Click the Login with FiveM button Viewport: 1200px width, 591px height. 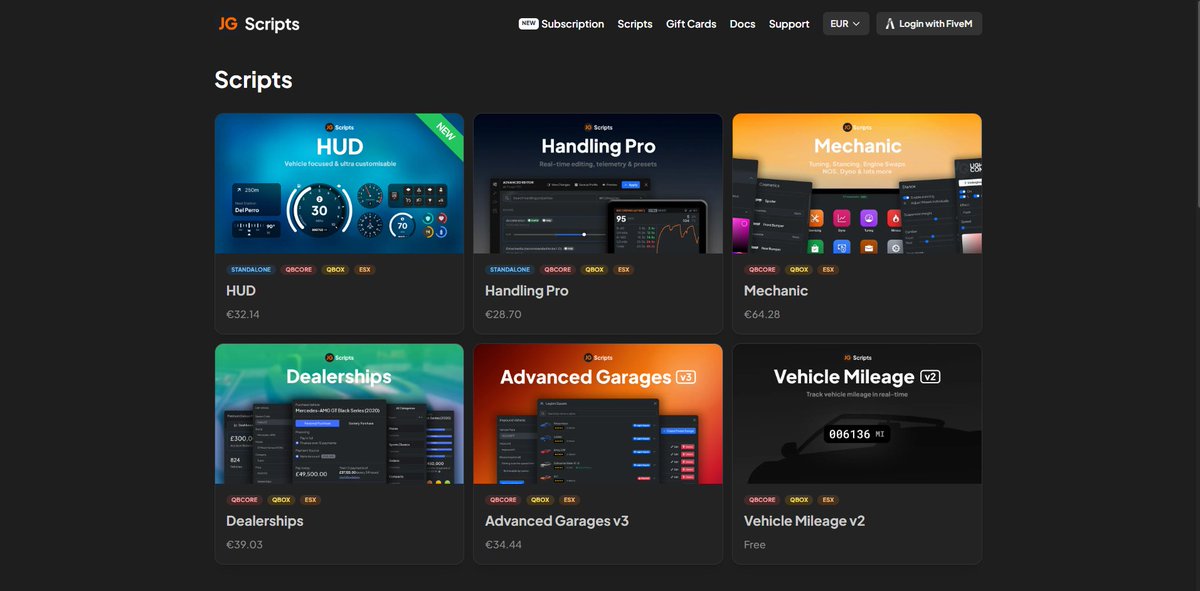929,24
